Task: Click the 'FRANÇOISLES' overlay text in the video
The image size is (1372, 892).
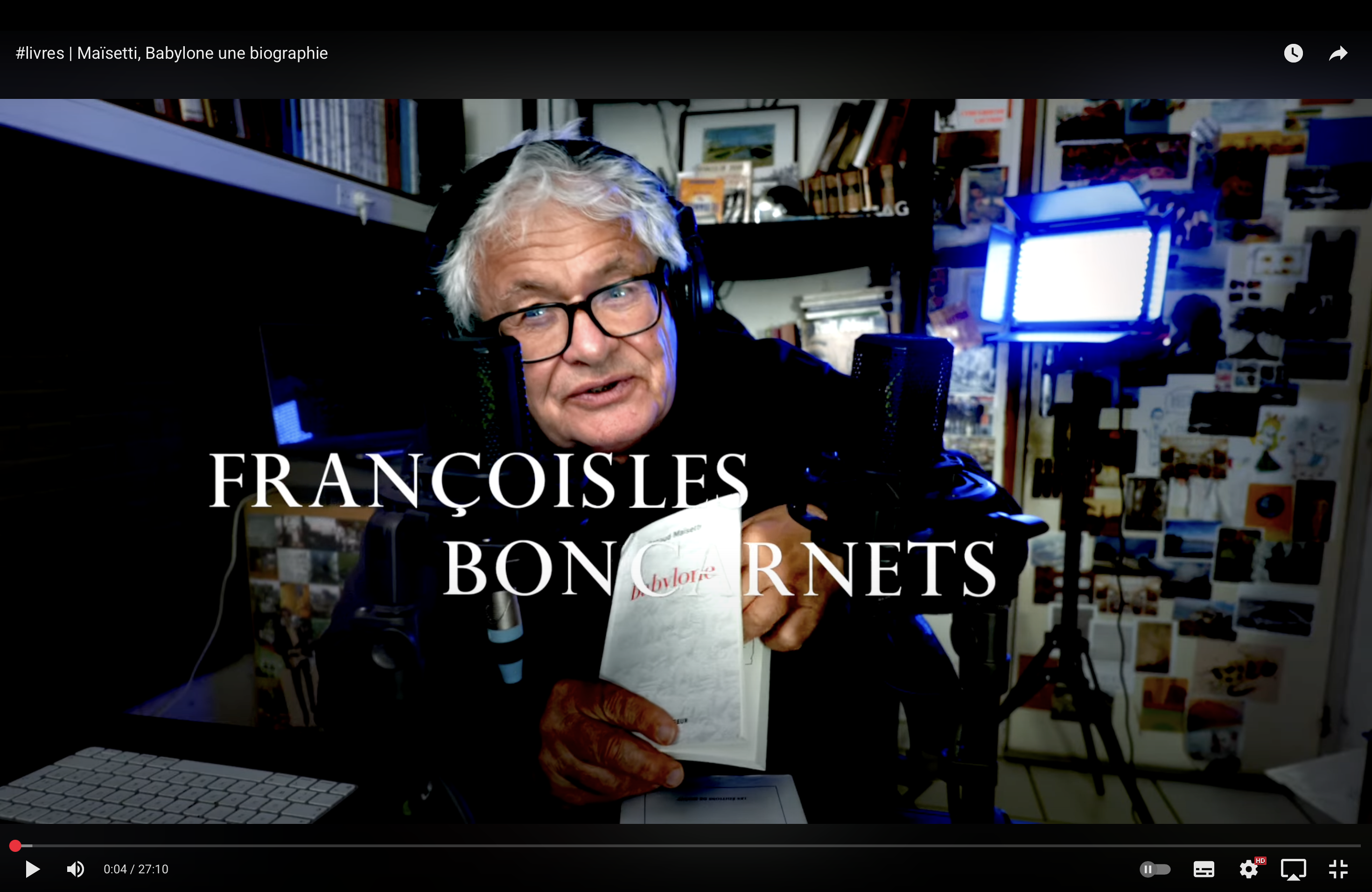Action: pos(478,481)
